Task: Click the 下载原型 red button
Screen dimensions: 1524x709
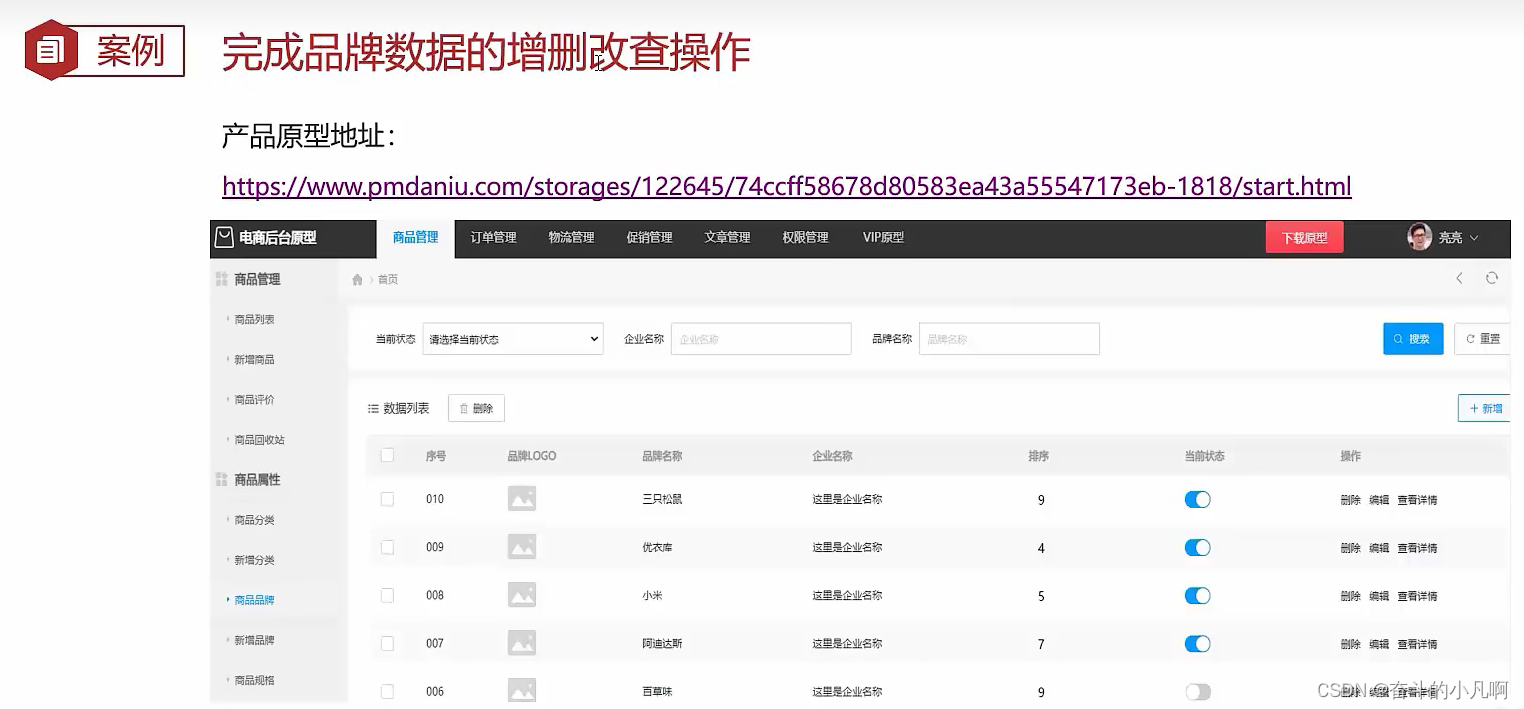Action: (x=1305, y=237)
